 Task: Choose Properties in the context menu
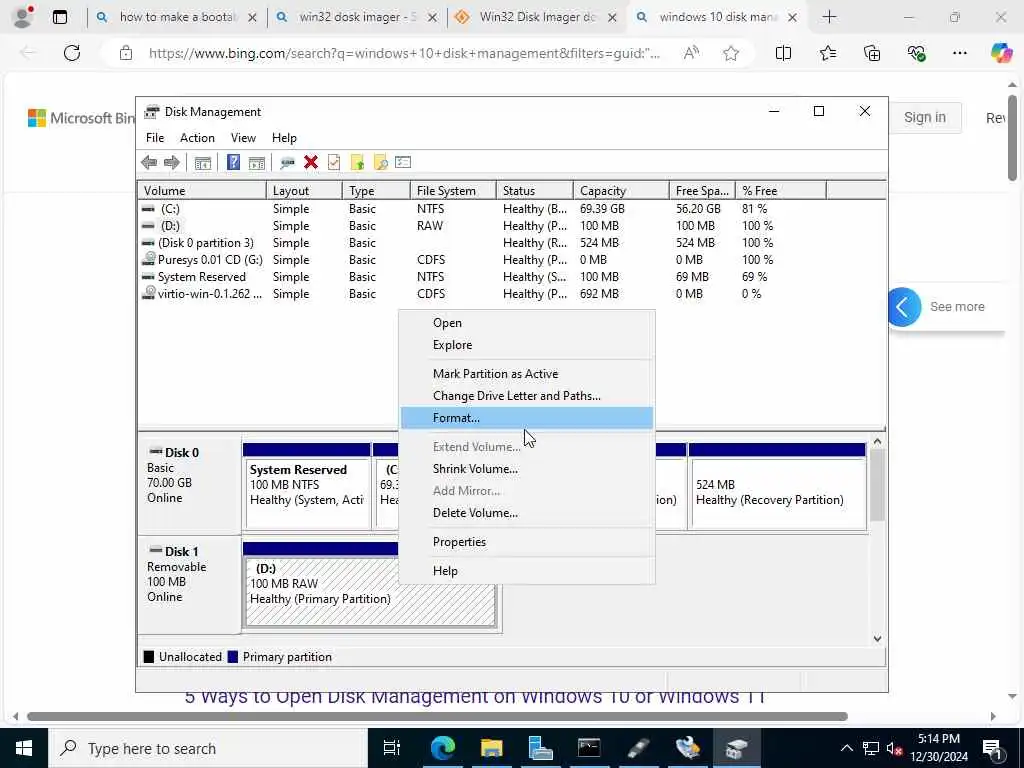[x=526, y=542]
